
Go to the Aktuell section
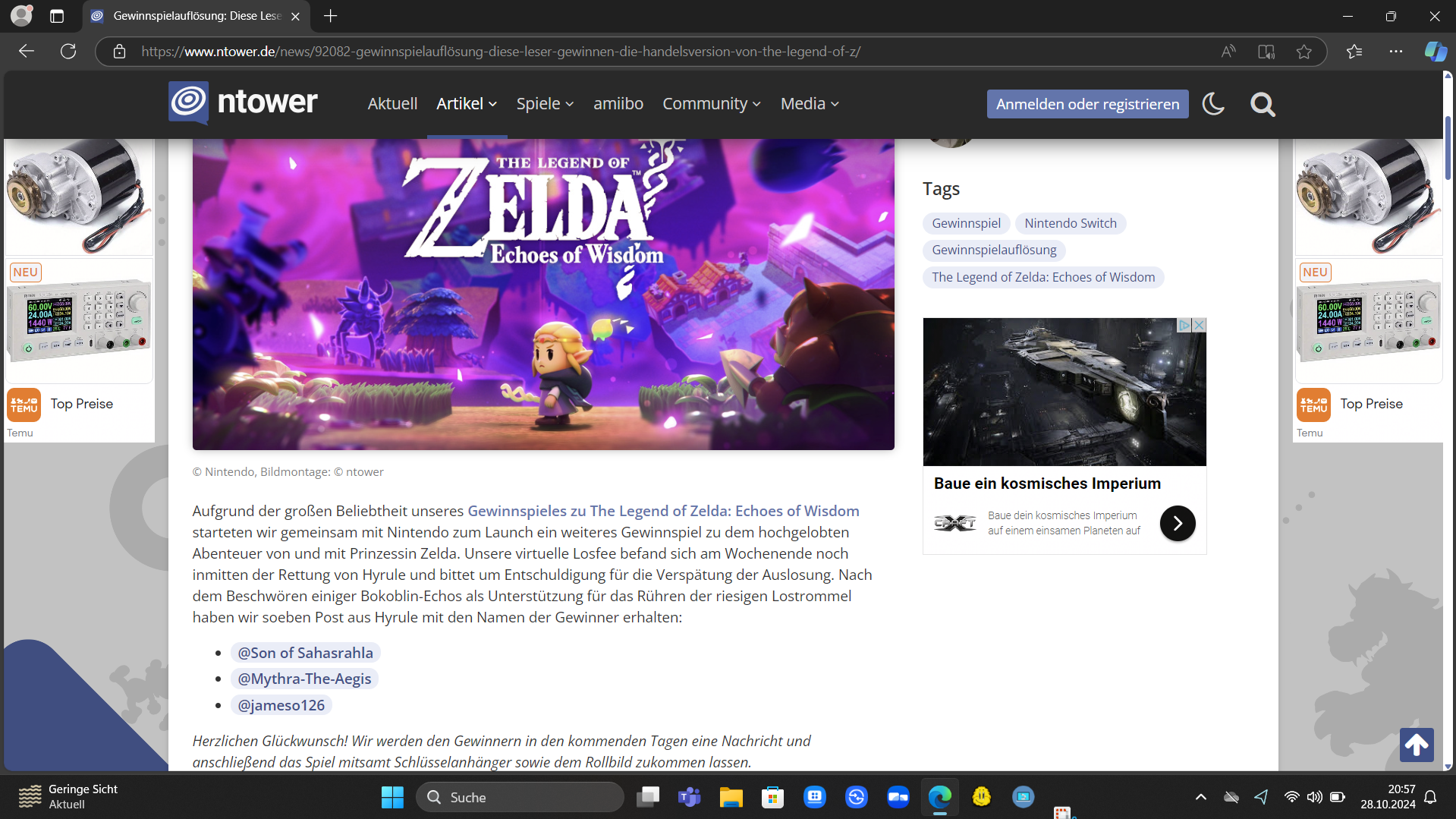tap(392, 104)
